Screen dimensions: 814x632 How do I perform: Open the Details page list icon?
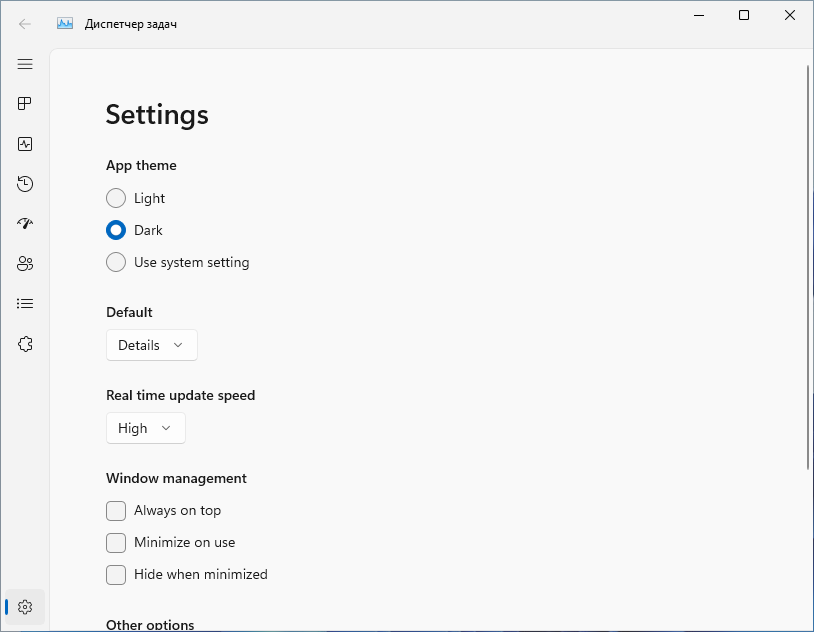pos(25,303)
